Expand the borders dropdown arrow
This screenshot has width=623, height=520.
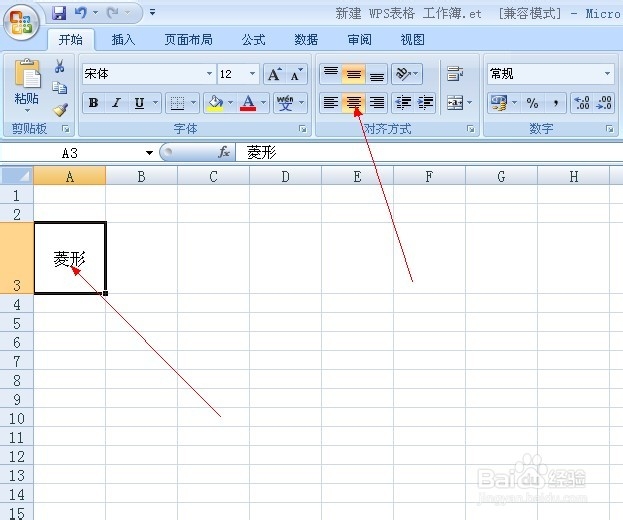(193, 103)
